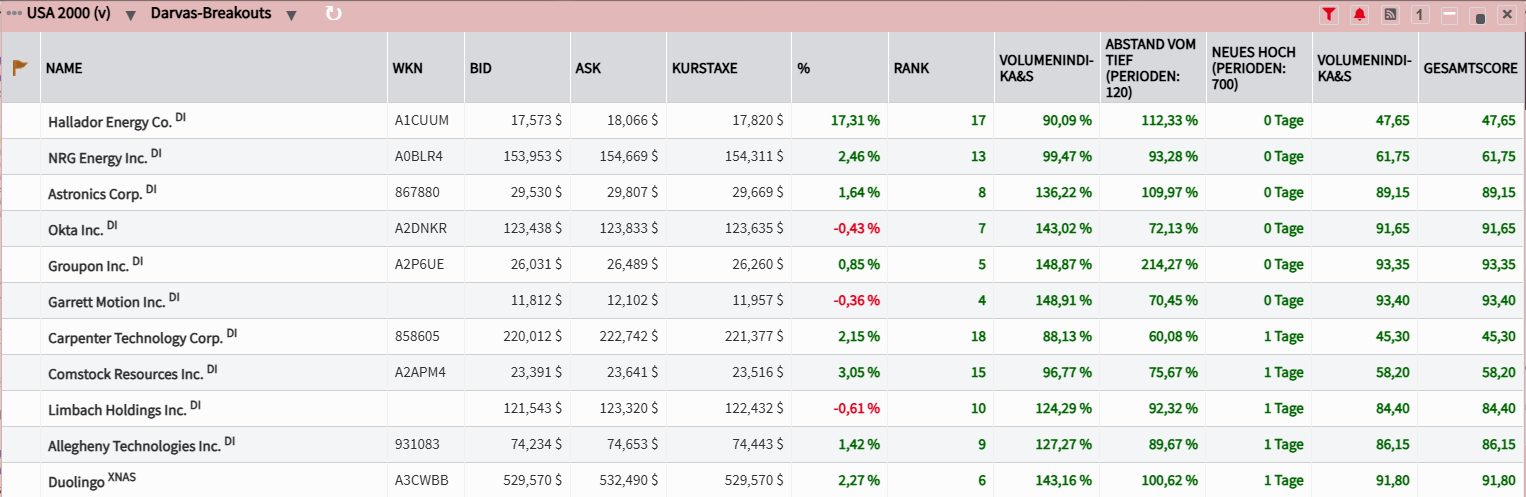The height and width of the screenshot is (497, 1526).
Task: Open NRG Energy Inc. stock
Action: [x=98, y=157]
